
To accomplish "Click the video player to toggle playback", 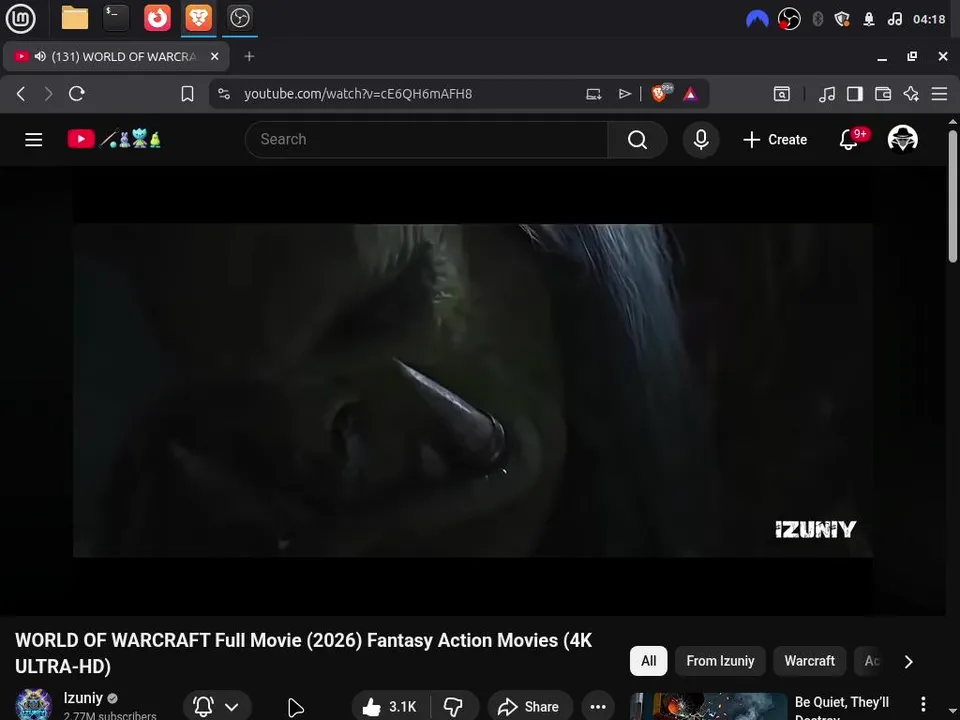I will click(x=473, y=390).
